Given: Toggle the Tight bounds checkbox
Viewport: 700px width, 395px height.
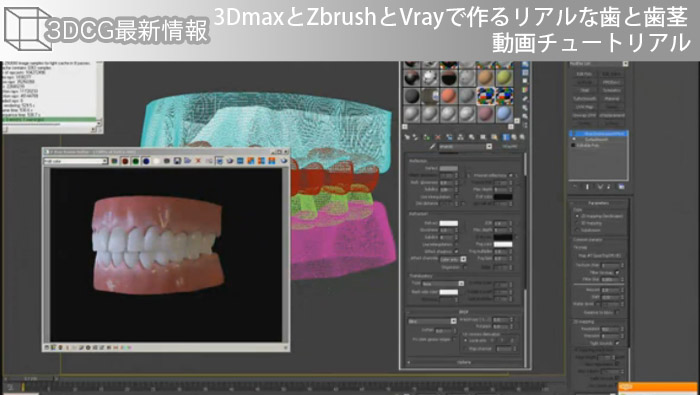Looking at the screenshot, I should [617, 343].
